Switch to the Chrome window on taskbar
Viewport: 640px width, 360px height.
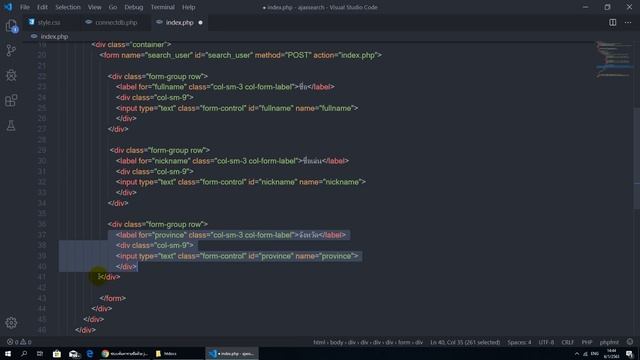click(124, 353)
